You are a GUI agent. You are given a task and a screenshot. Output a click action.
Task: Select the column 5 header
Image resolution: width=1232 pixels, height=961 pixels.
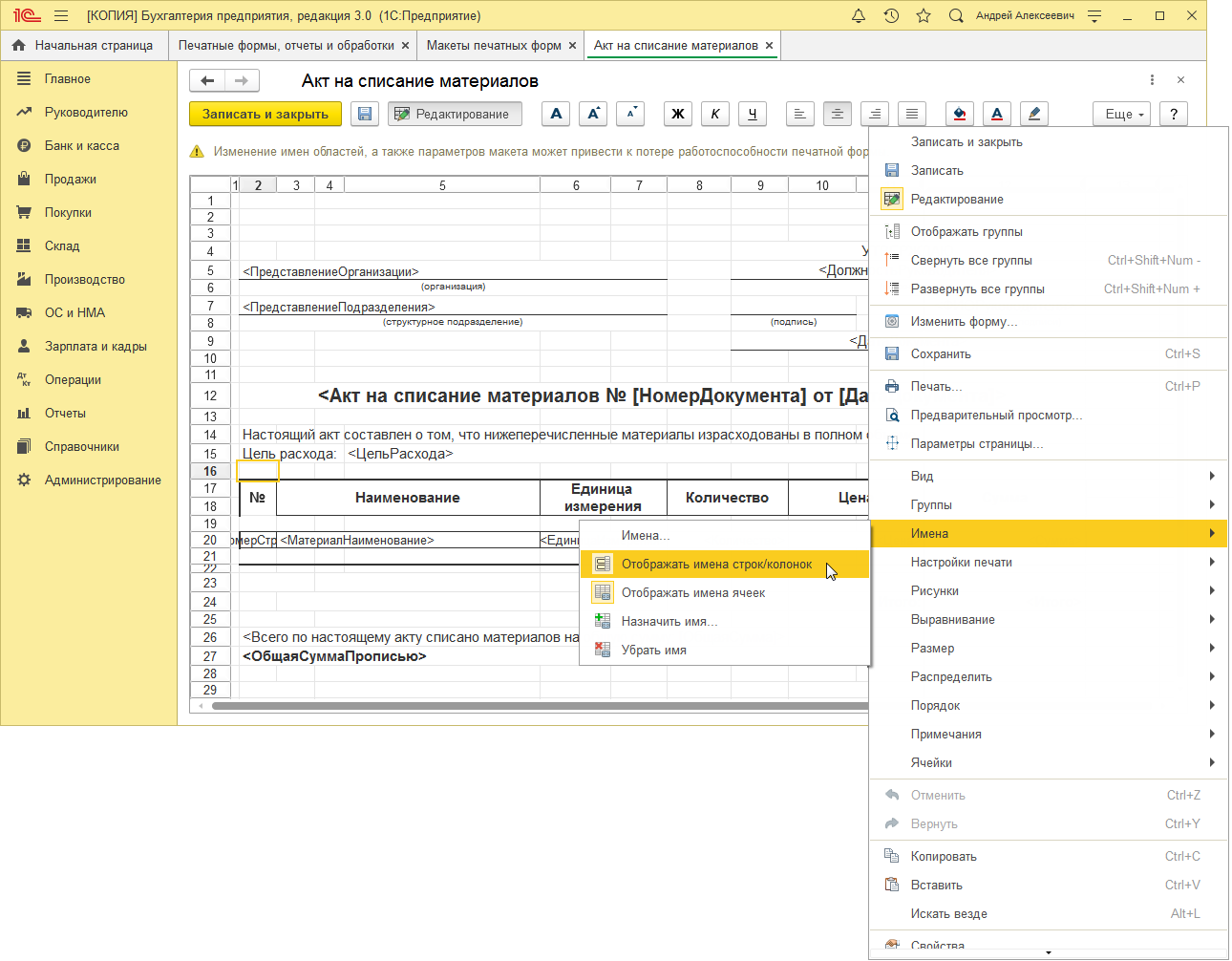(x=442, y=185)
